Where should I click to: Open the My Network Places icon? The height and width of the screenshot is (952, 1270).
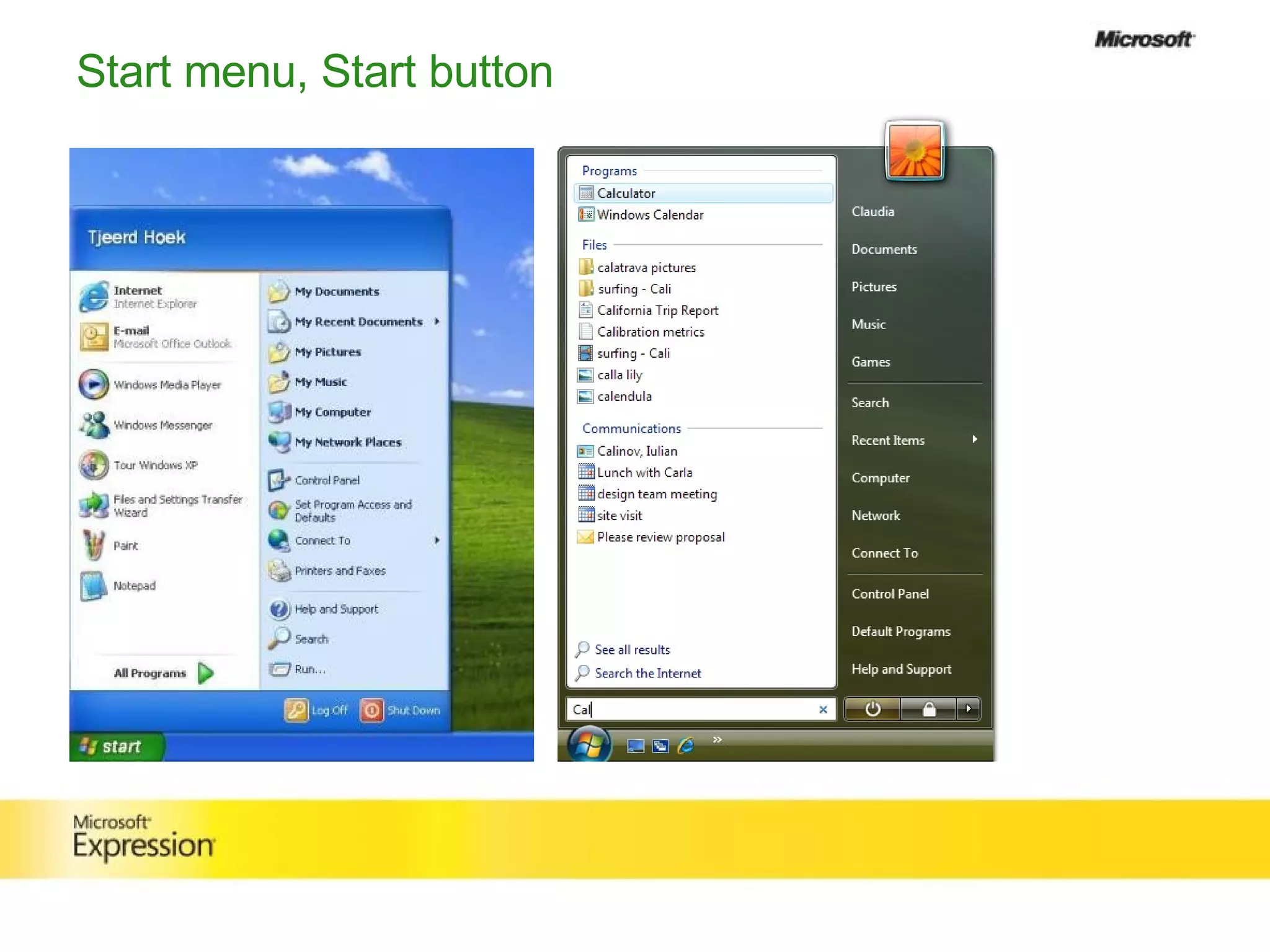click(279, 442)
